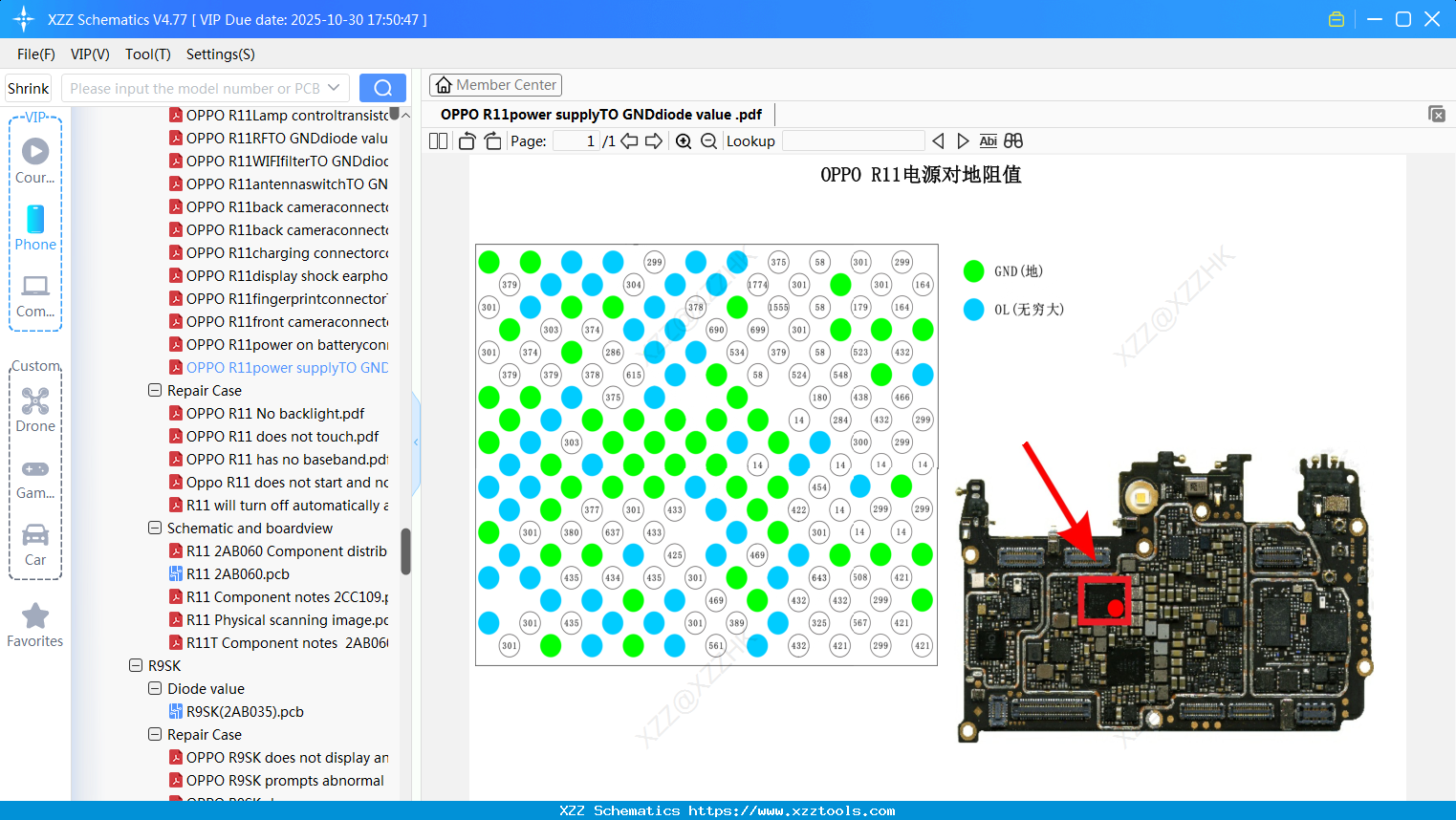The width and height of the screenshot is (1456, 820).
Task: Zoom out of the PDF page
Action: coord(707,140)
